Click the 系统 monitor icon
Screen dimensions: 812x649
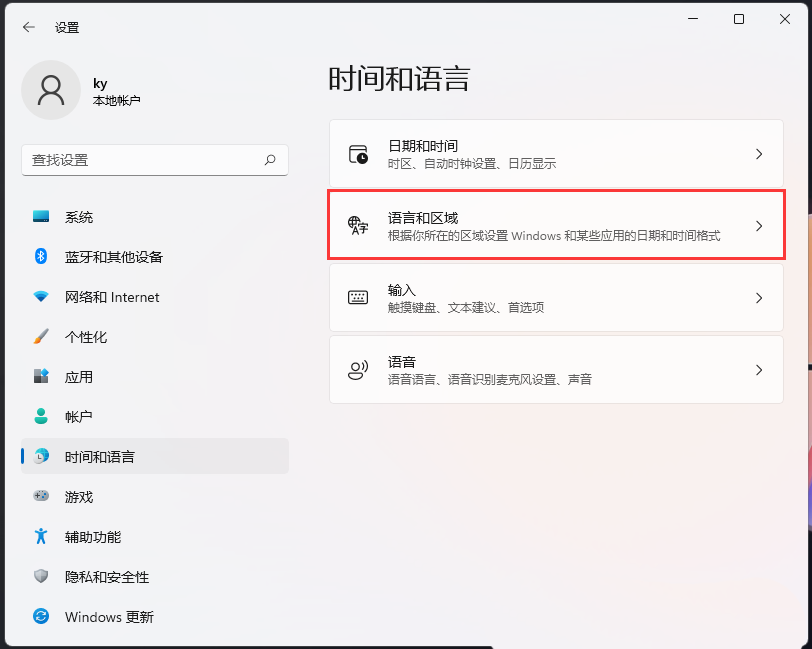tap(41, 217)
